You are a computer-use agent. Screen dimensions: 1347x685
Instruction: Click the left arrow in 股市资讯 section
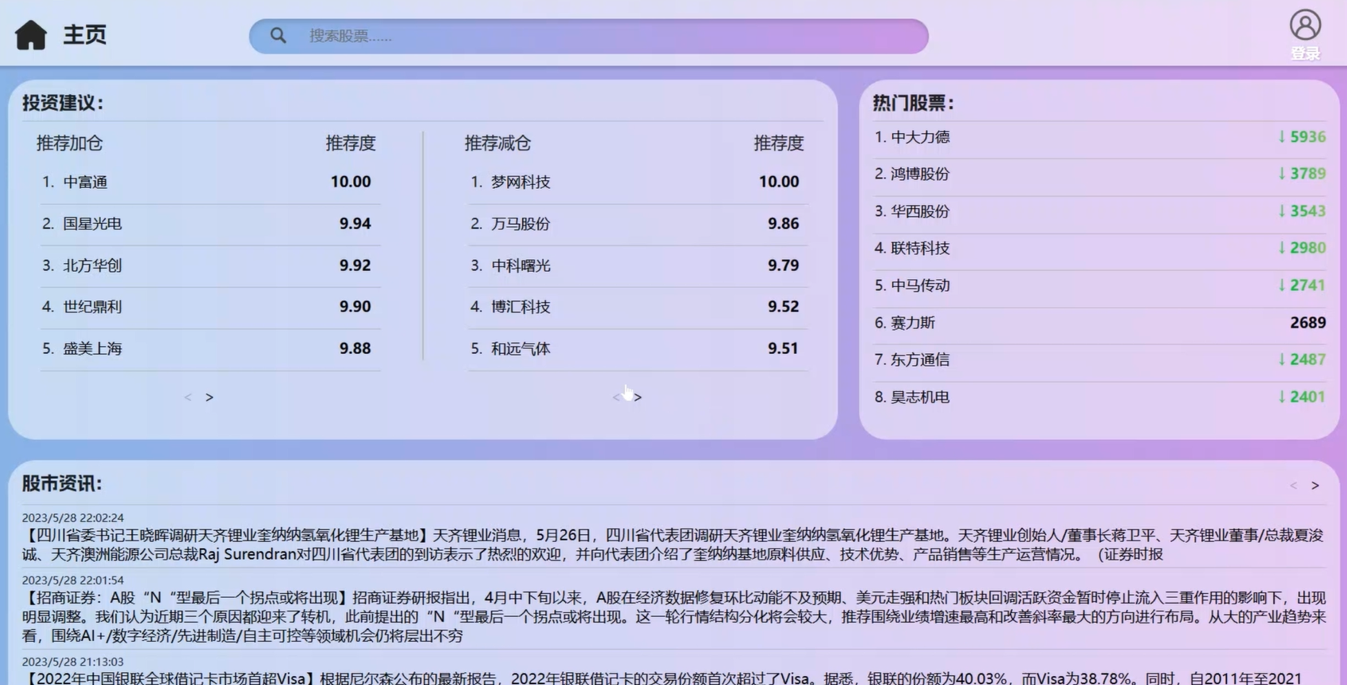[x=1295, y=484]
